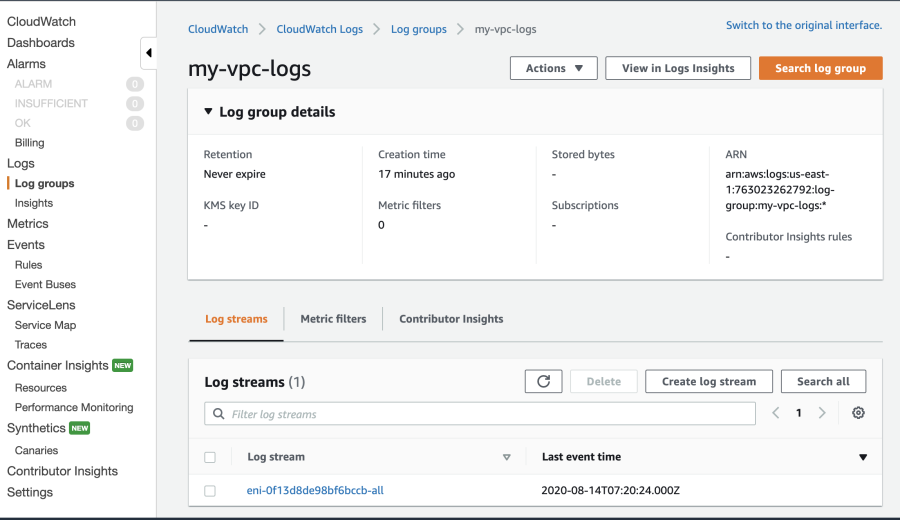The width and height of the screenshot is (900, 520).
Task: Open Contributor Insights in the sidebar
Action: point(62,471)
